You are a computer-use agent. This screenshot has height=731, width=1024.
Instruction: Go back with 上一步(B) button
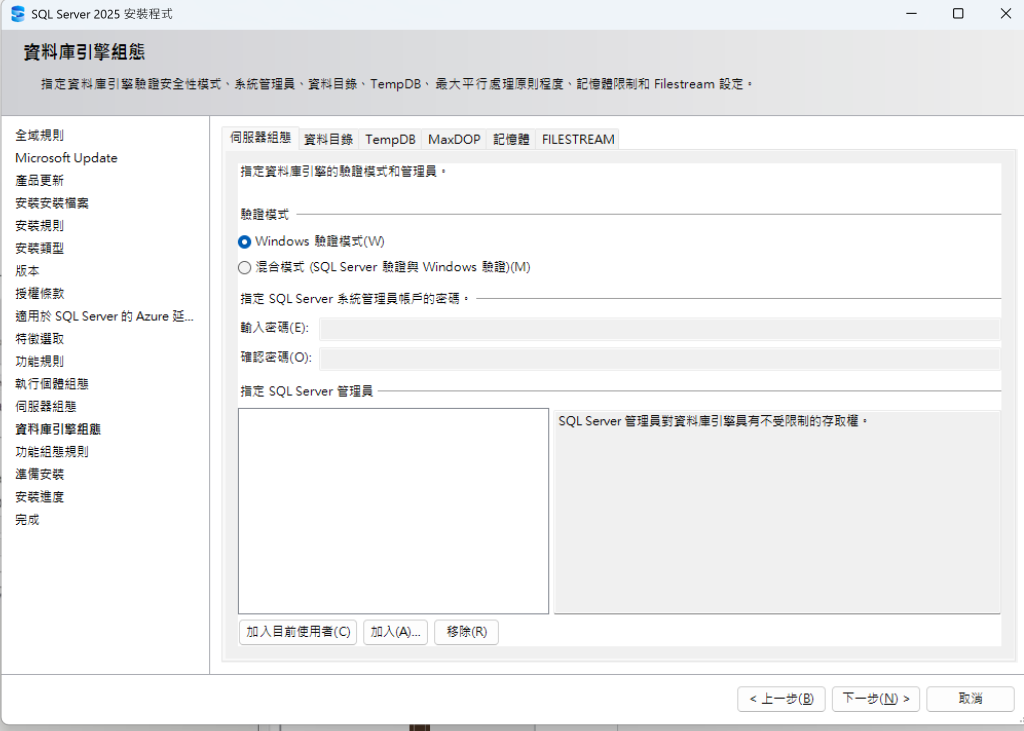pyautogui.click(x=781, y=699)
